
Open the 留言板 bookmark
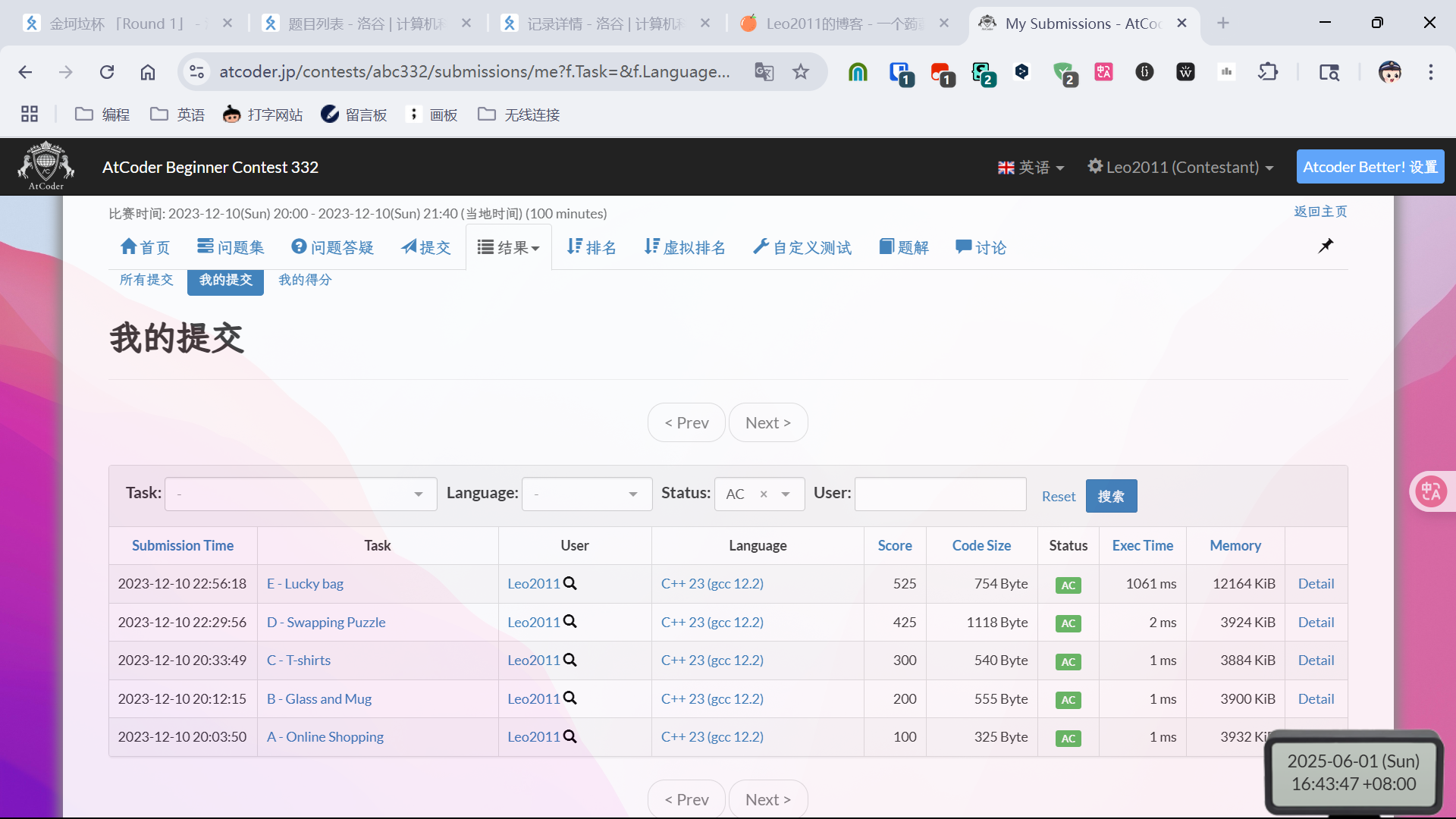pos(353,115)
